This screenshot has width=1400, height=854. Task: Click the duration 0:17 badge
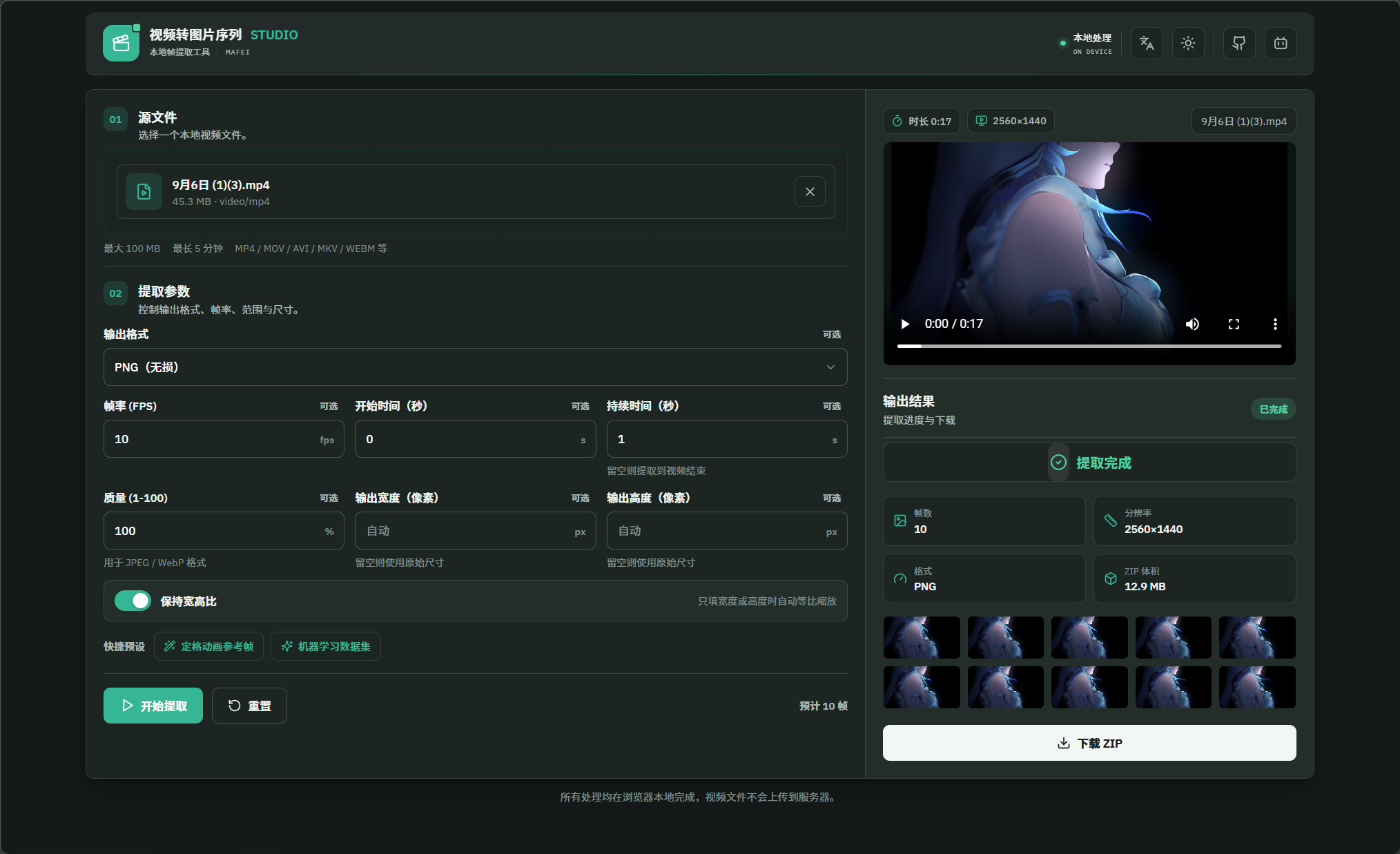click(x=922, y=121)
